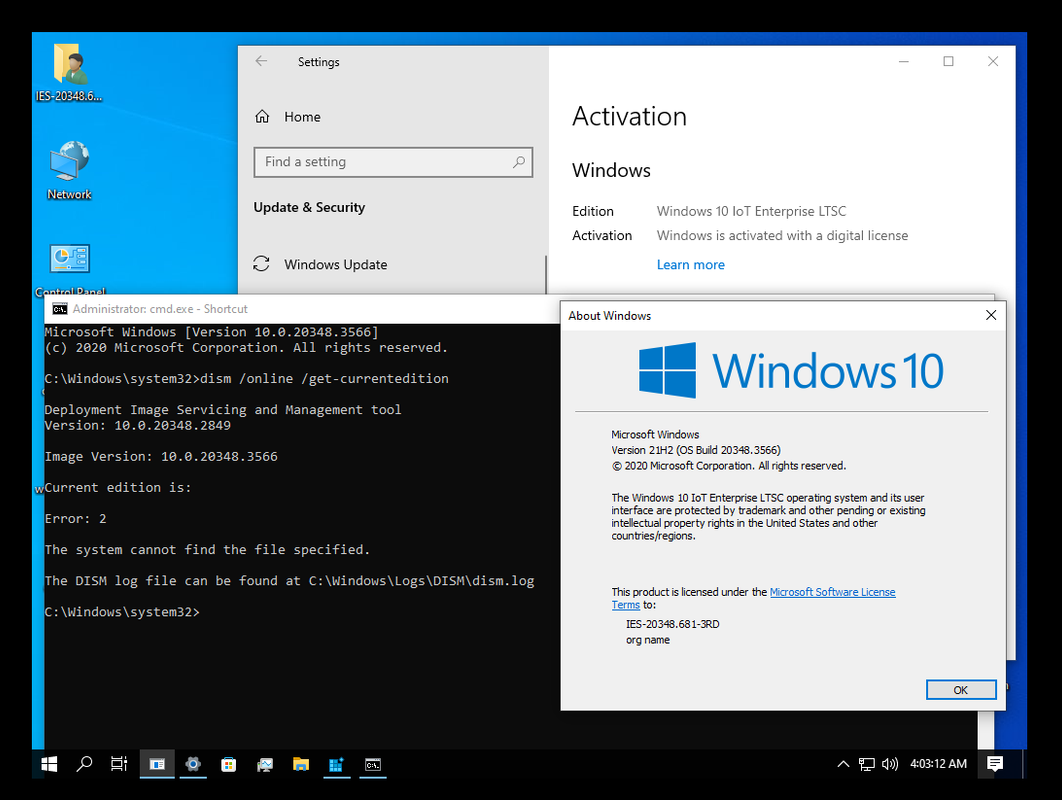Switch to cmd.exe taskbar icon
This screenshot has height=800, width=1062.
click(373, 764)
